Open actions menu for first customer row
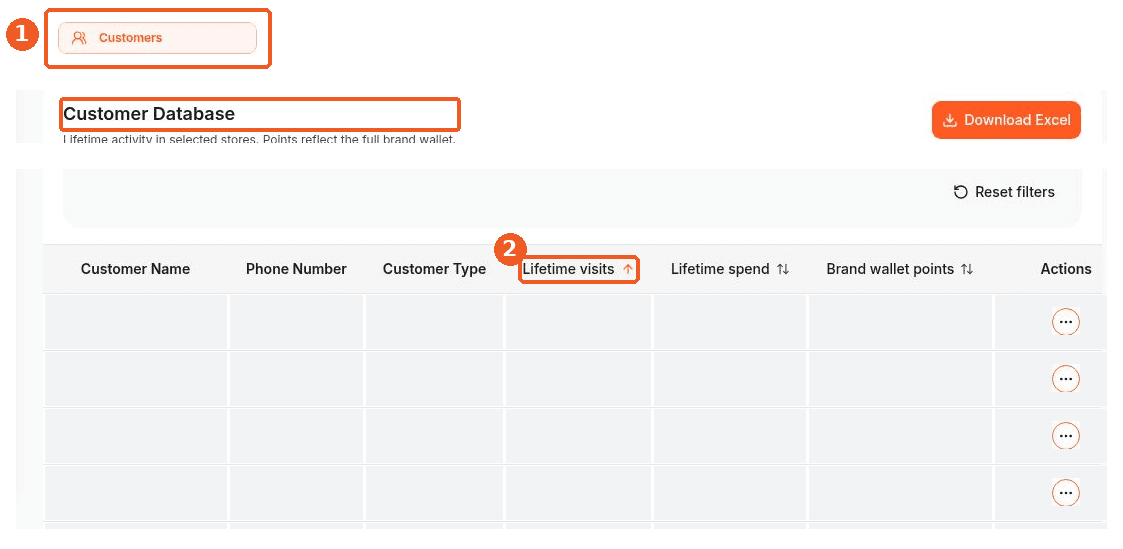This screenshot has width=1123, height=549. click(1066, 322)
